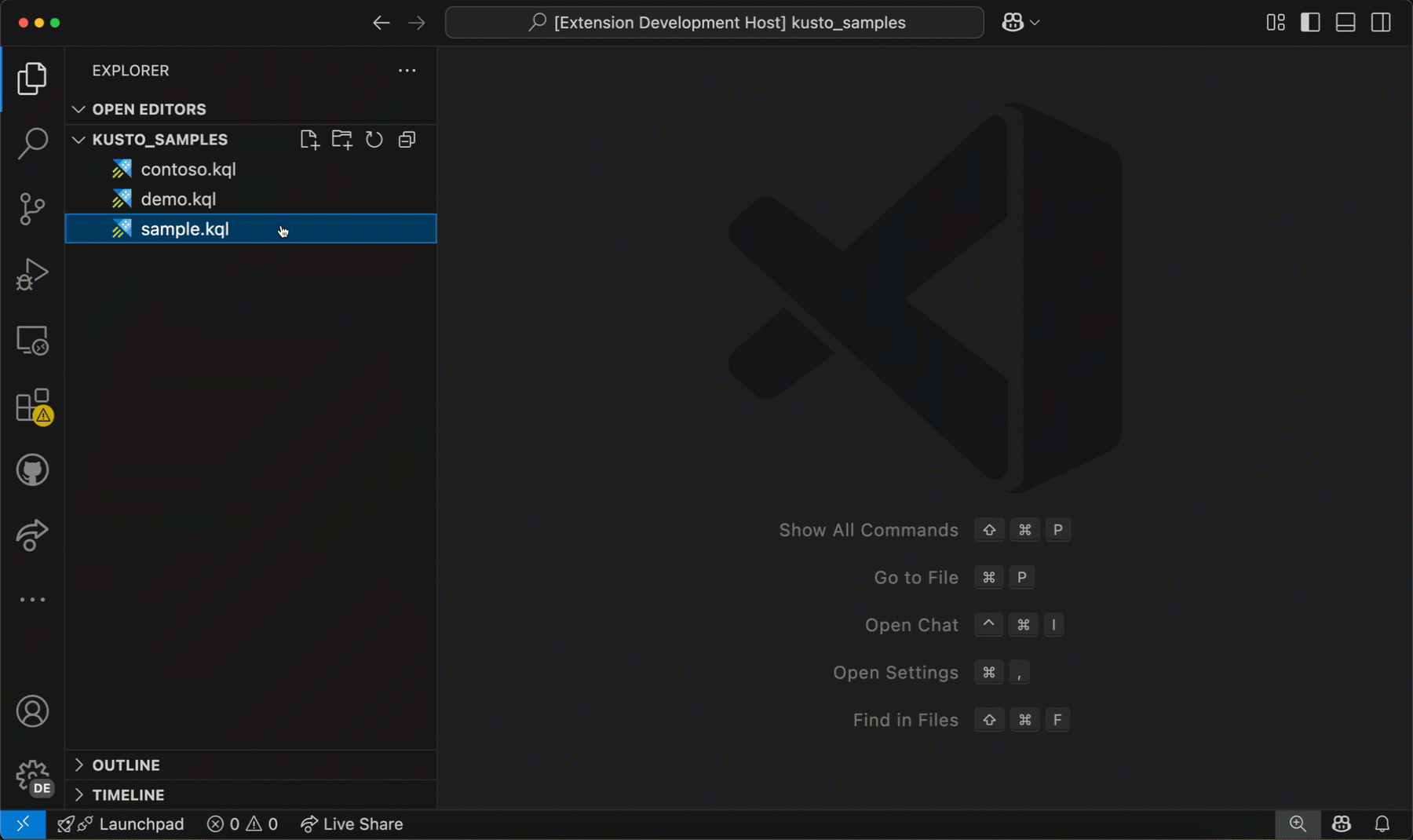Open the Source Control view
This screenshot has width=1413, height=840.
point(32,209)
